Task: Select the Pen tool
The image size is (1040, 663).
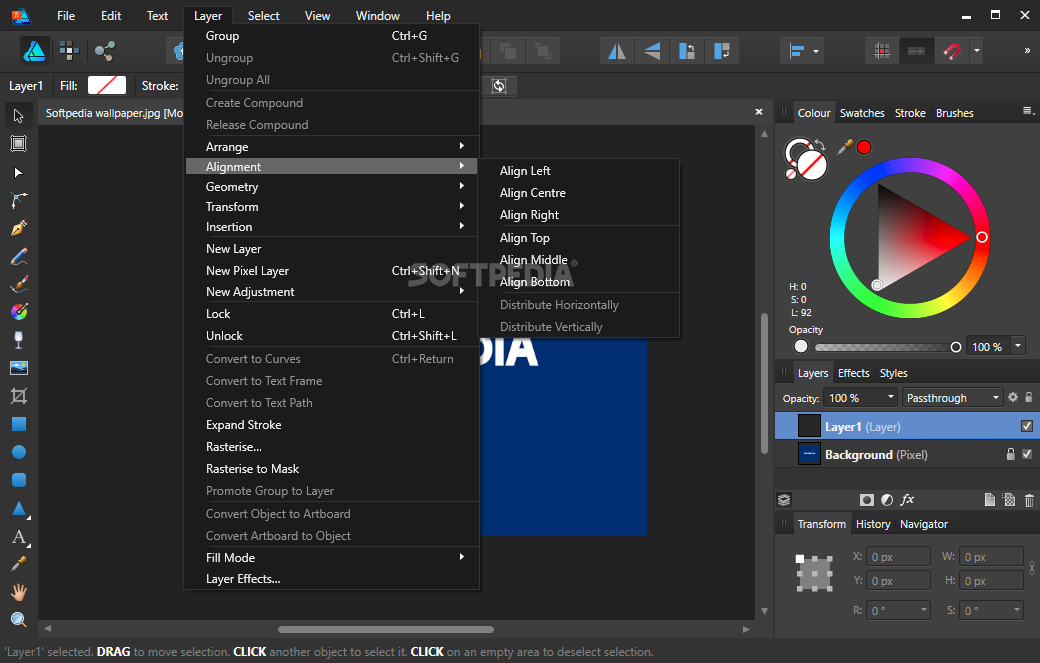Action: pos(19,228)
